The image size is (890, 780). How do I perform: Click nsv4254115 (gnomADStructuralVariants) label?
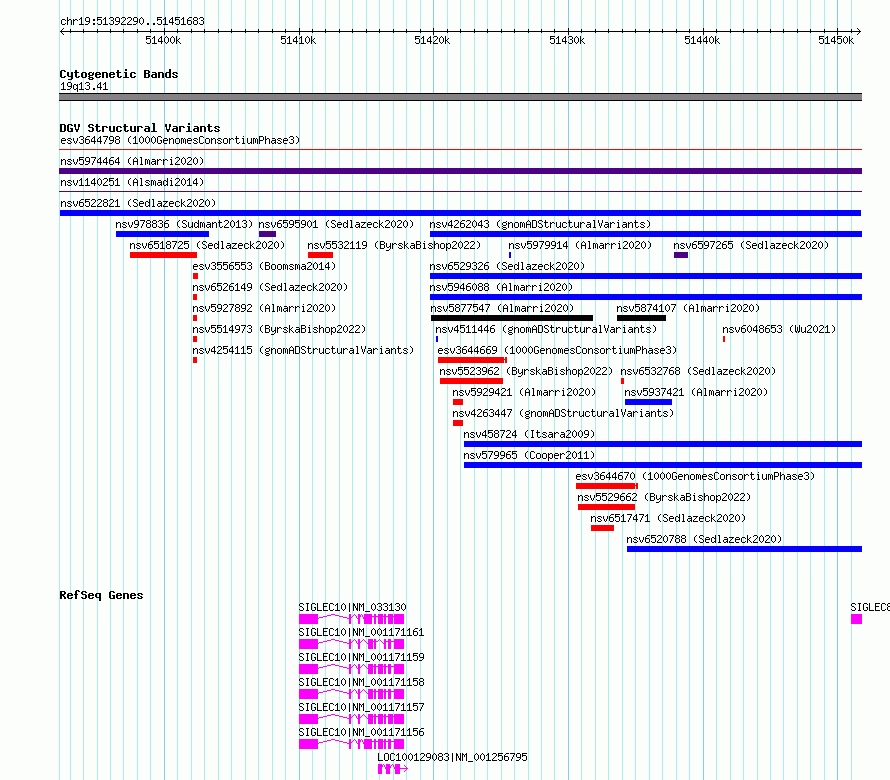tap(303, 350)
